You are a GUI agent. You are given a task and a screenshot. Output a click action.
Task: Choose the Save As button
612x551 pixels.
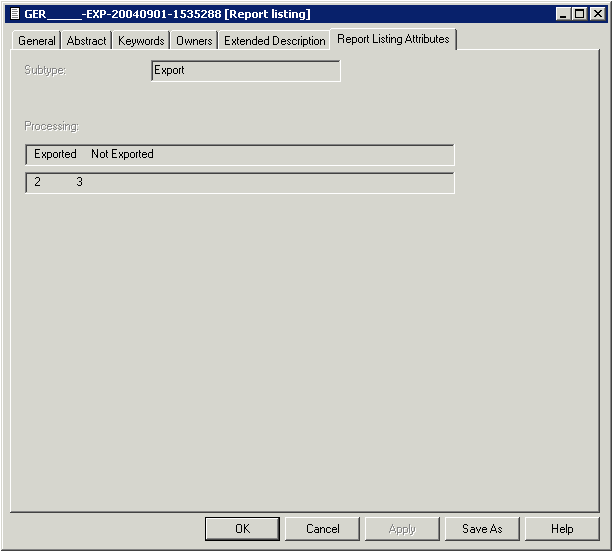[482, 529]
